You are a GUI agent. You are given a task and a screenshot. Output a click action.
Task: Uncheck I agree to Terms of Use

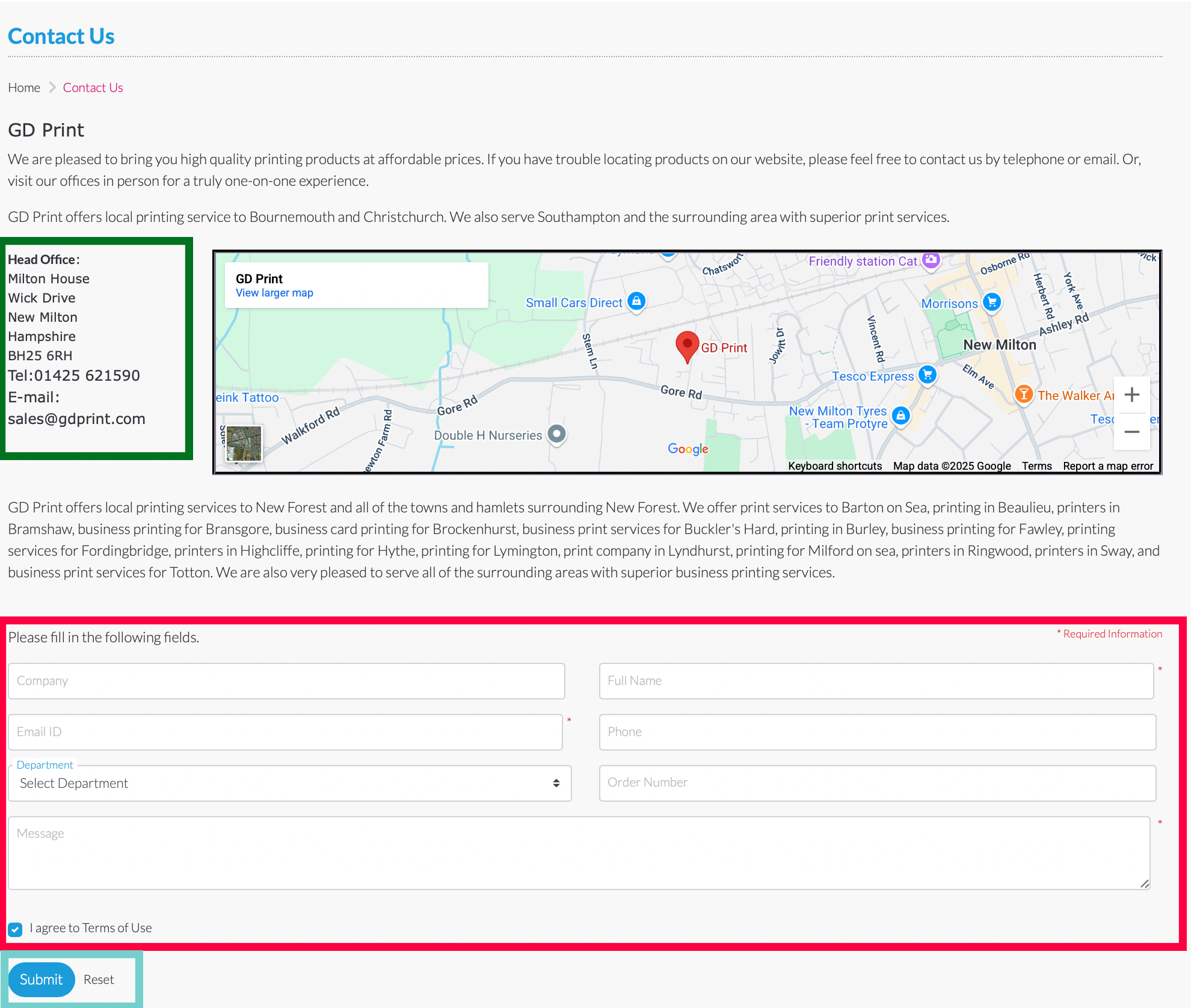pyautogui.click(x=15, y=929)
